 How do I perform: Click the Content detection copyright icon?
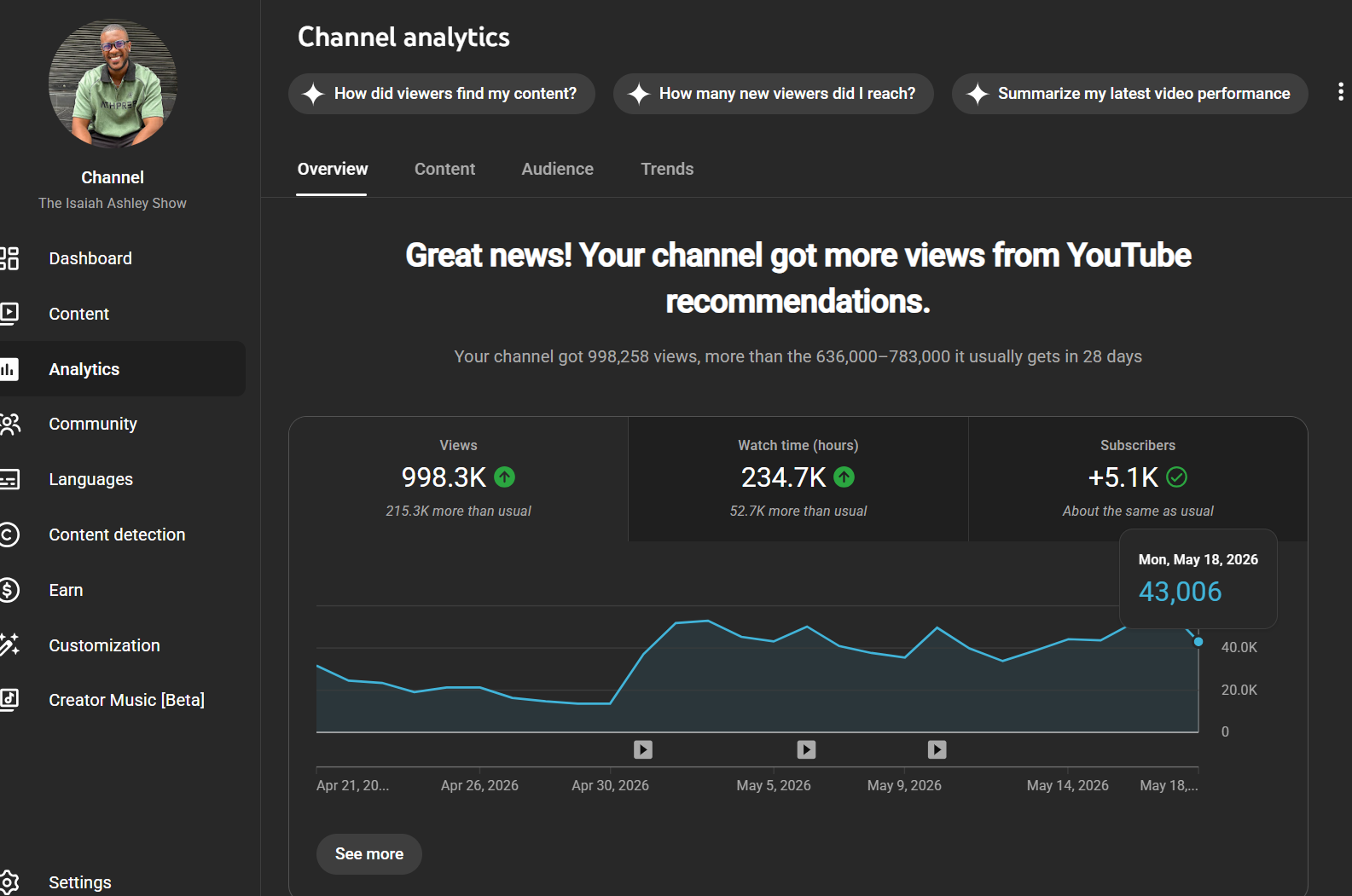[9, 535]
